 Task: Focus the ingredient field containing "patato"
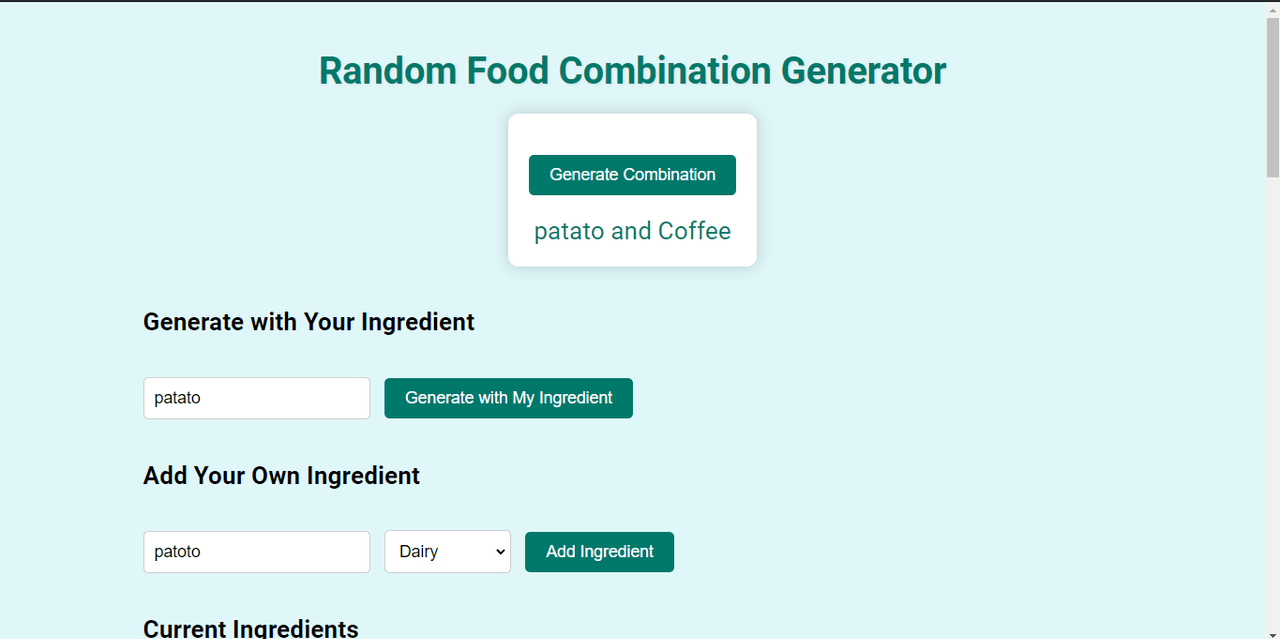[x=256, y=398]
